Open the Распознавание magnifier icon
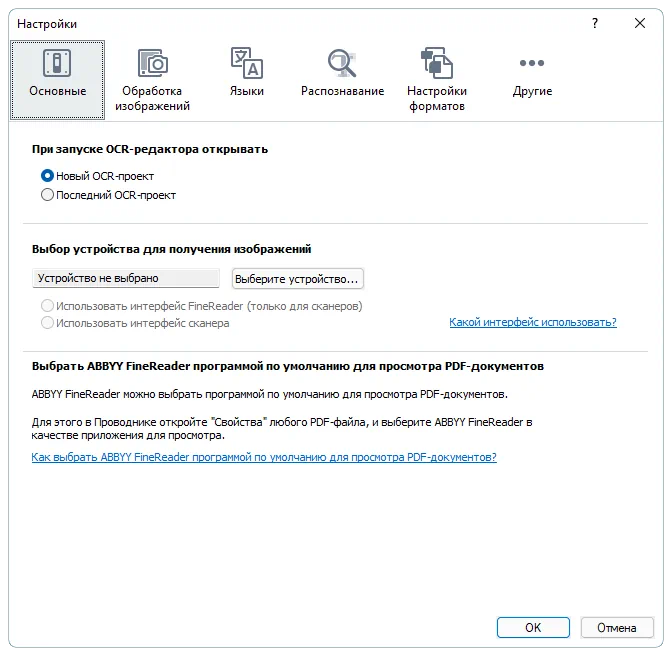Image resolution: width=671 pixels, height=656 pixels. pyautogui.click(x=342, y=63)
